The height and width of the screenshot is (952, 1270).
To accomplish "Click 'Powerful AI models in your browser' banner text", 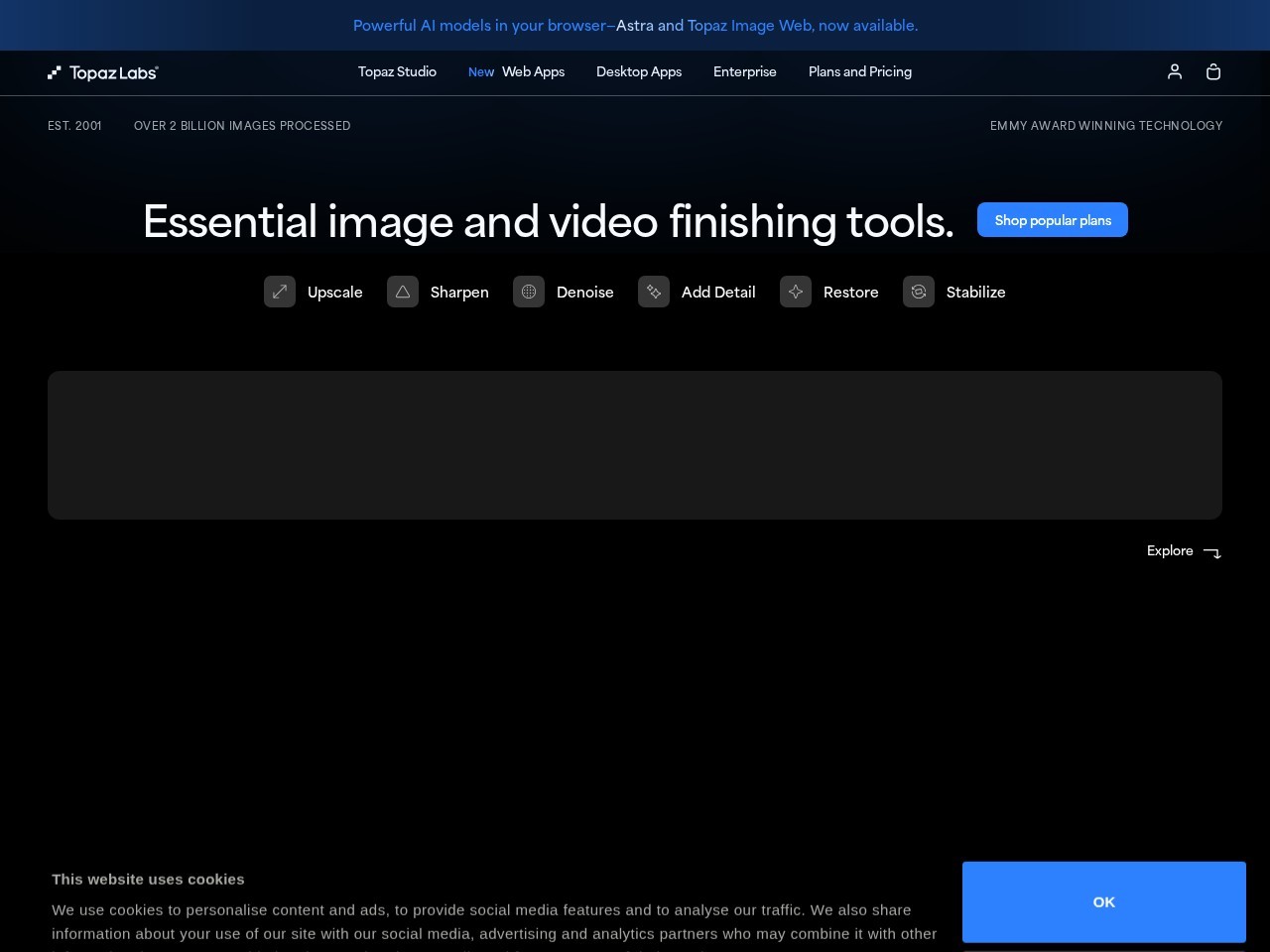I will [479, 26].
